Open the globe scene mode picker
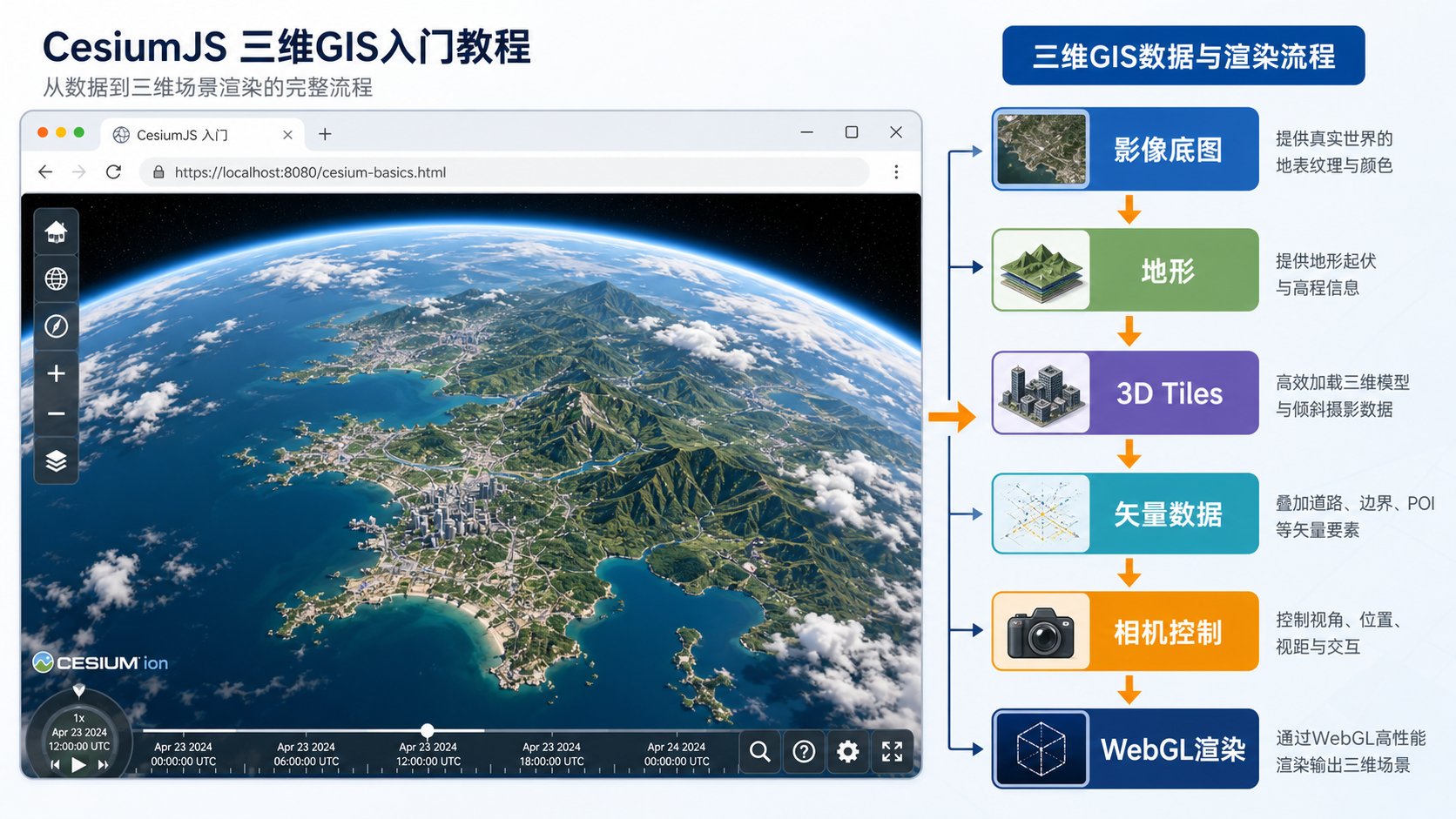 tap(56, 279)
